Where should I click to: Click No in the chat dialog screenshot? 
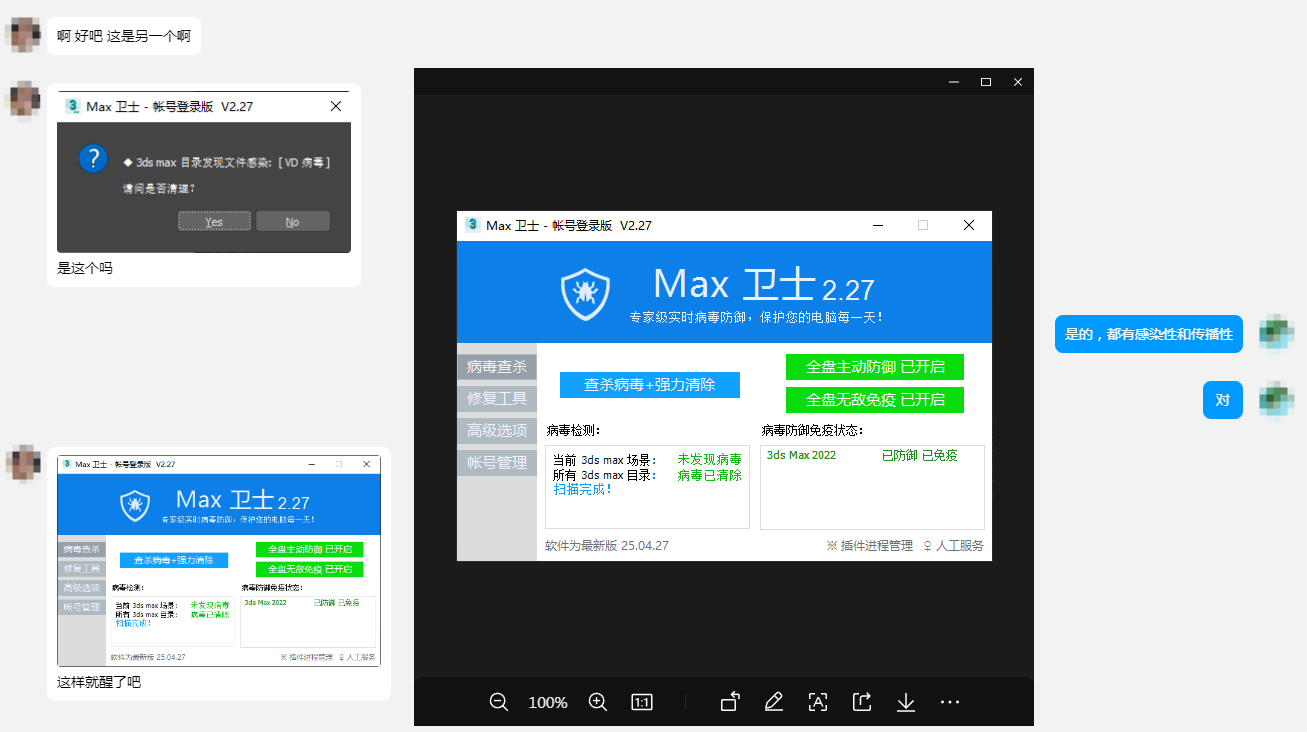tap(292, 222)
